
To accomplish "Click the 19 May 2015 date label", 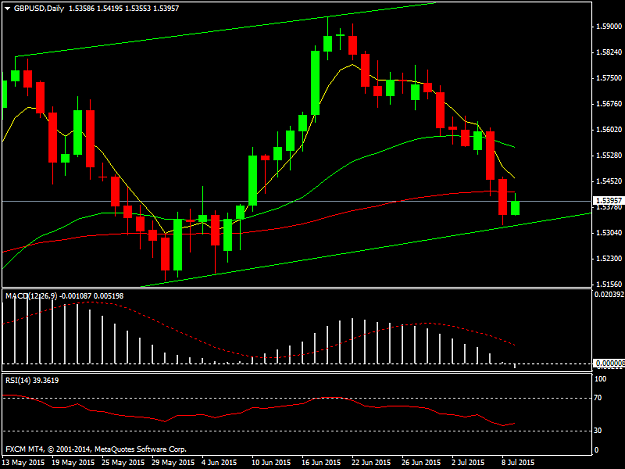I will (x=73, y=462).
